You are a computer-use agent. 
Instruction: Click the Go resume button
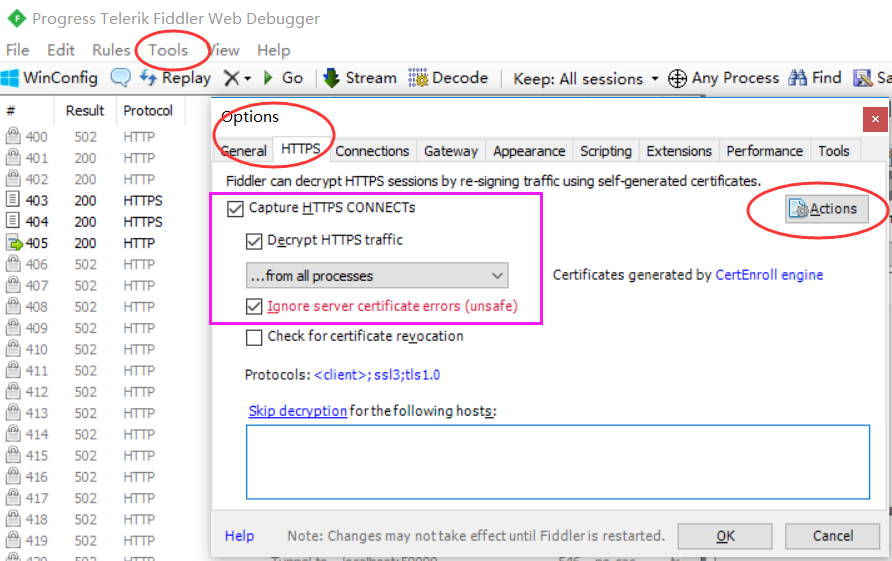click(283, 78)
